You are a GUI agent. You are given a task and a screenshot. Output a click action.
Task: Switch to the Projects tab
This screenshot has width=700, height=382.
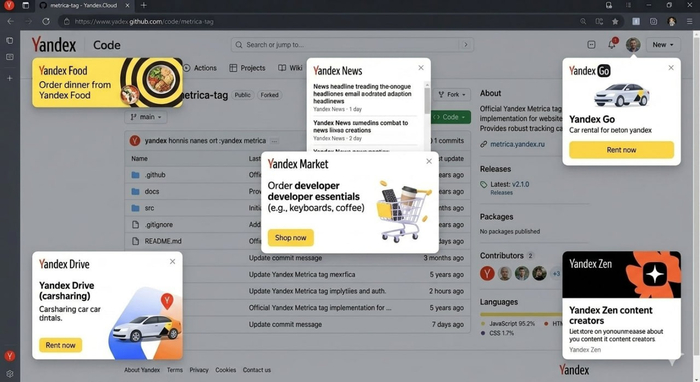pos(247,68)
